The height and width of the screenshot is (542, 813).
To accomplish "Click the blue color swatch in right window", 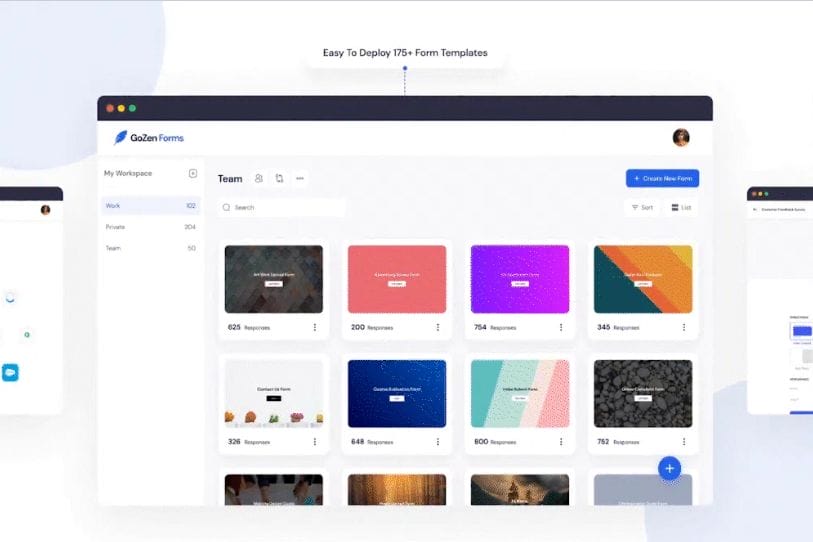I will (802, 331).
